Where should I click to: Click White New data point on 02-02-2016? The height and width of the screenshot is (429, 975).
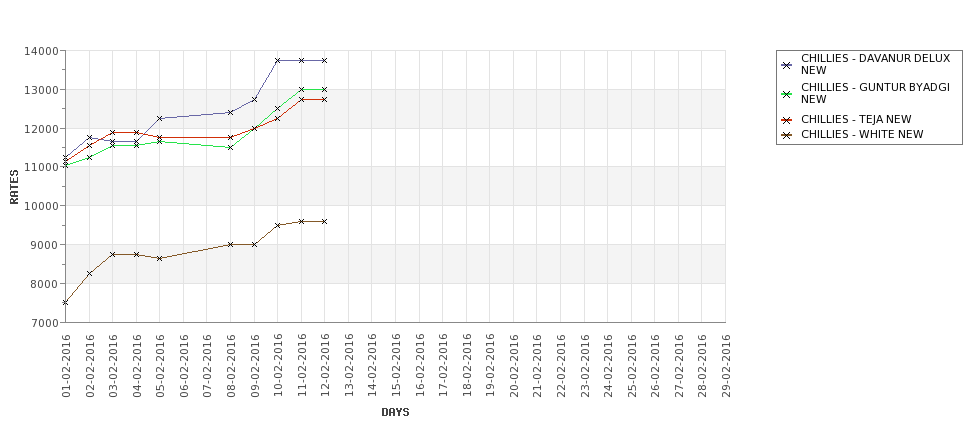(90, 274)
